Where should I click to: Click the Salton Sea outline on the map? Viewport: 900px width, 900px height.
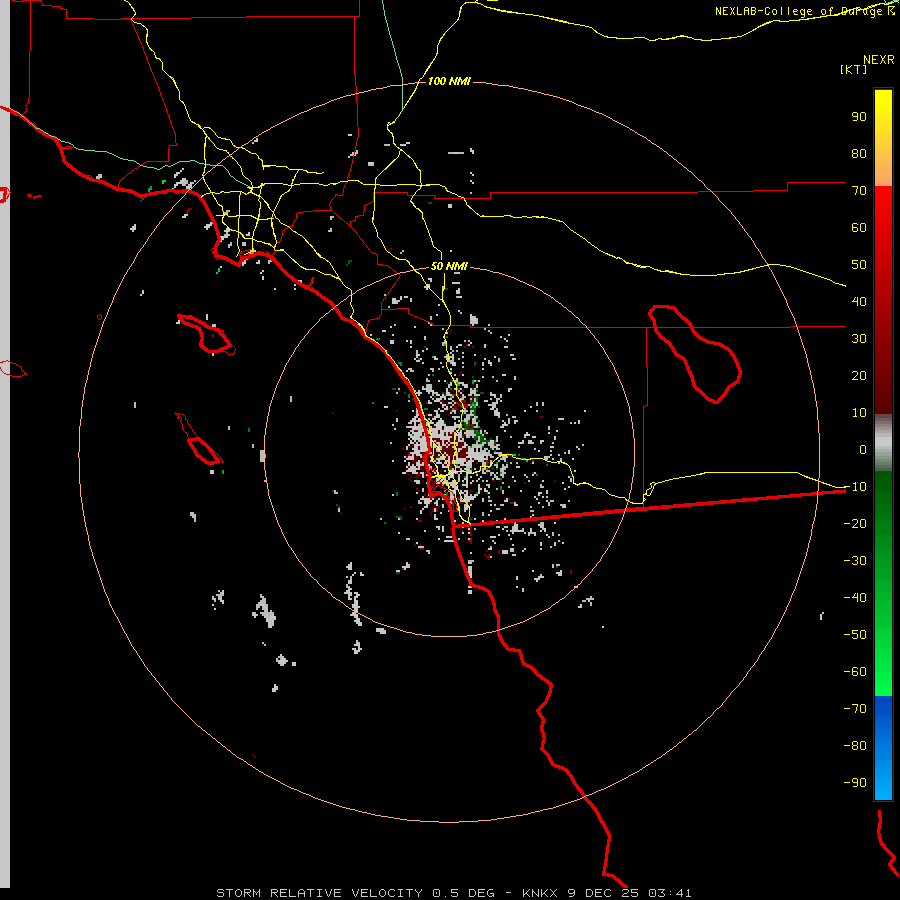tap(695, 354)
